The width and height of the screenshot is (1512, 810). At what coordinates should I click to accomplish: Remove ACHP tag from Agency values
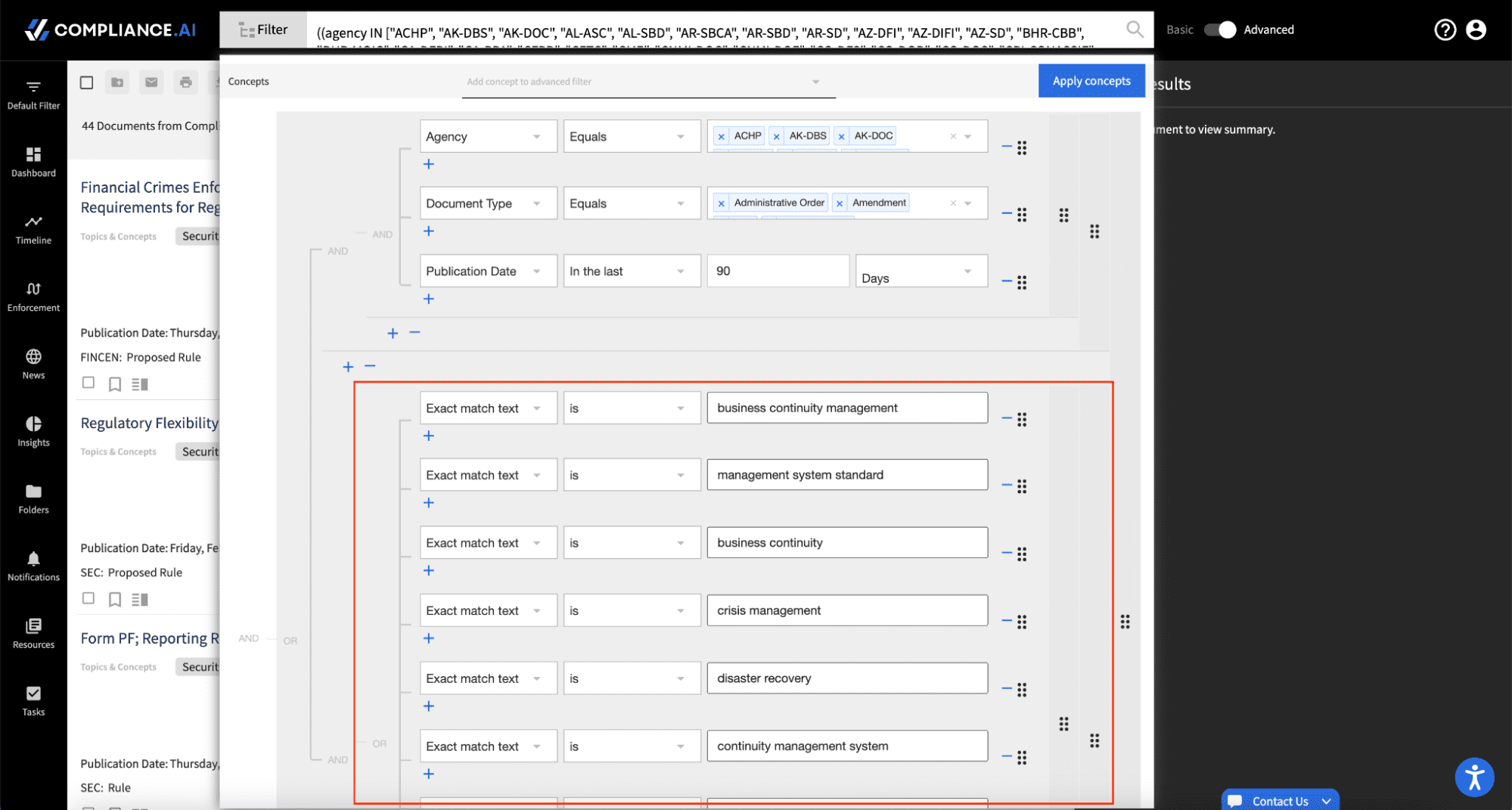pyautogui.click(x=722, y=136)
